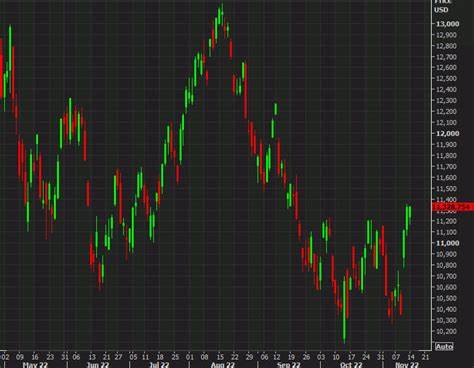This screenshot has width=474, height=368.
Task: Select the 10,200 price label
Action: (446, 331)
